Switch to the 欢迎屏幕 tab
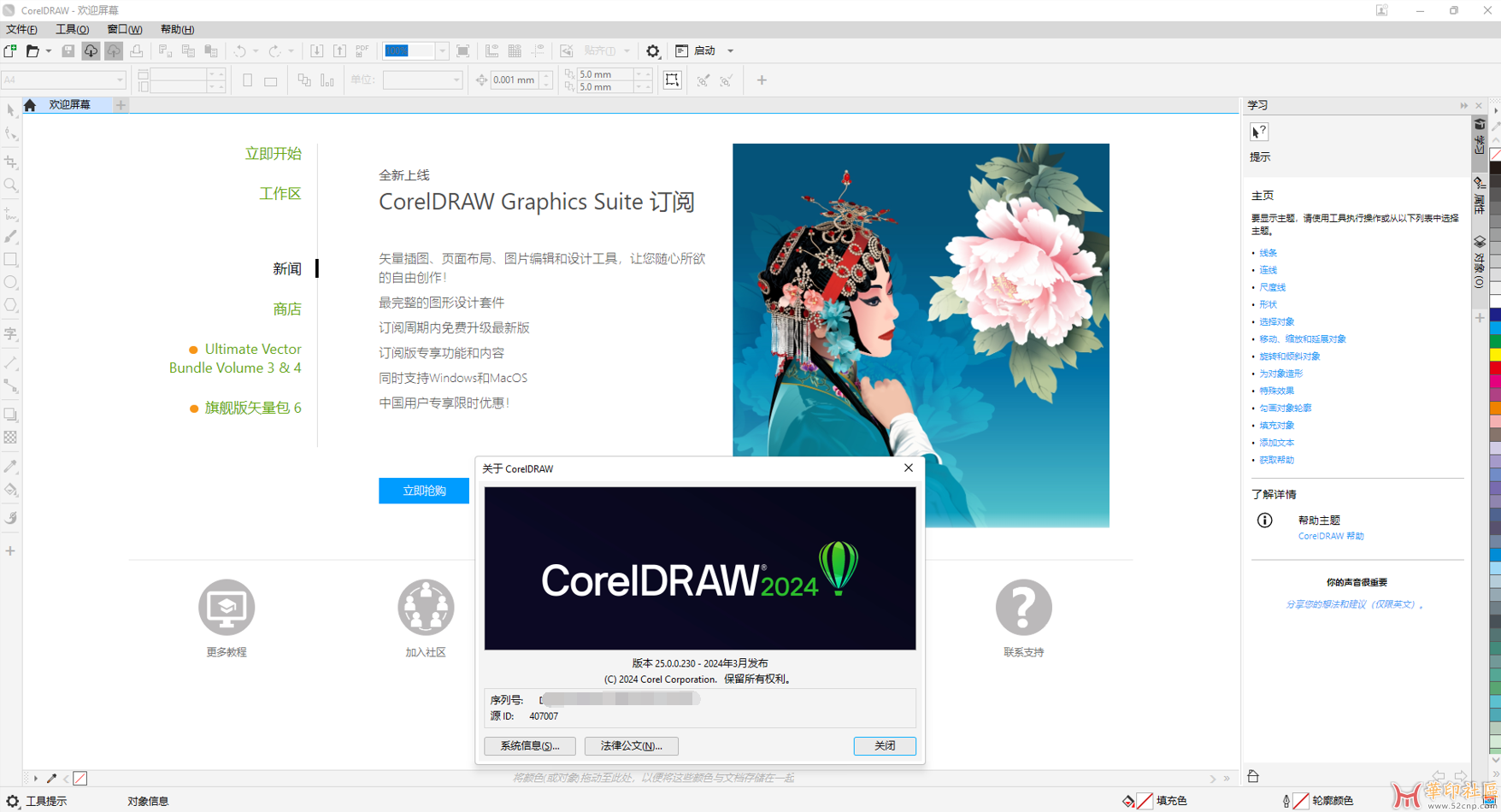 [x=69, y=105]
